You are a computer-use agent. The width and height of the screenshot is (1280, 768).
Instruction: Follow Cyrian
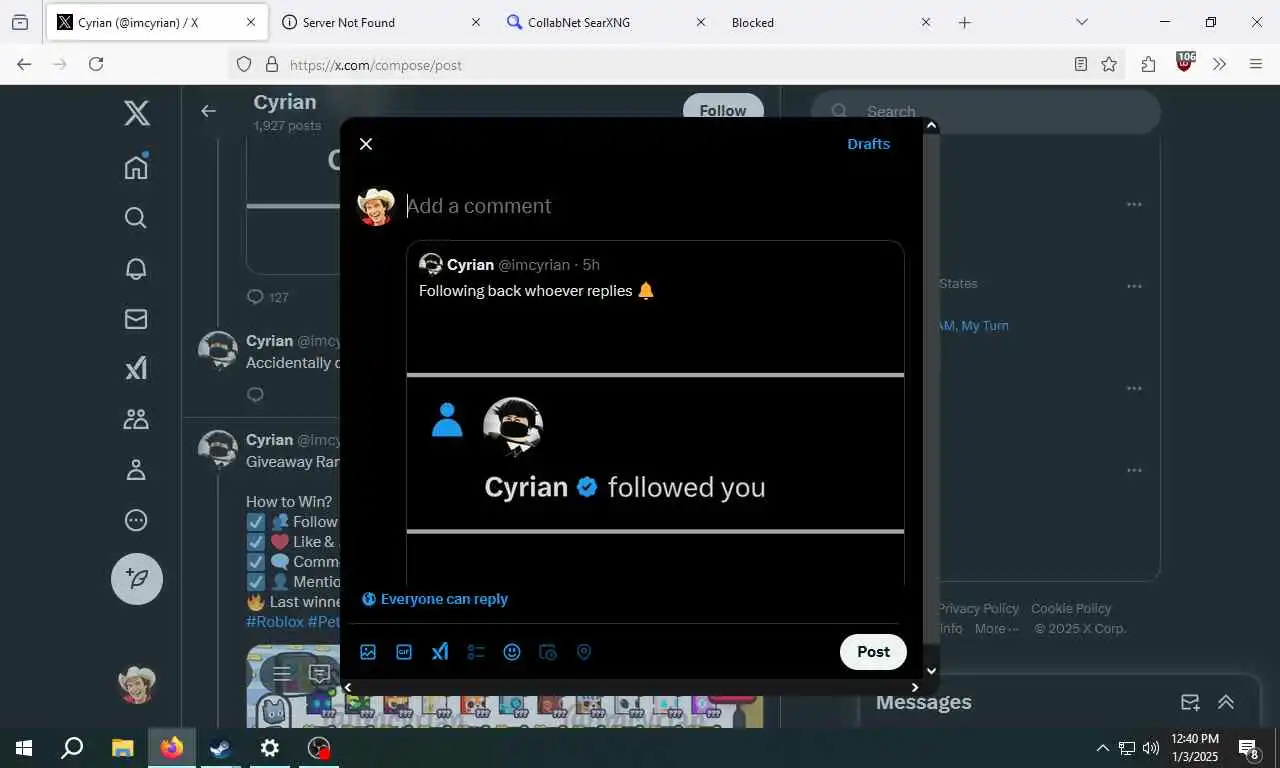pyautogui.click(x=723, y=111)
